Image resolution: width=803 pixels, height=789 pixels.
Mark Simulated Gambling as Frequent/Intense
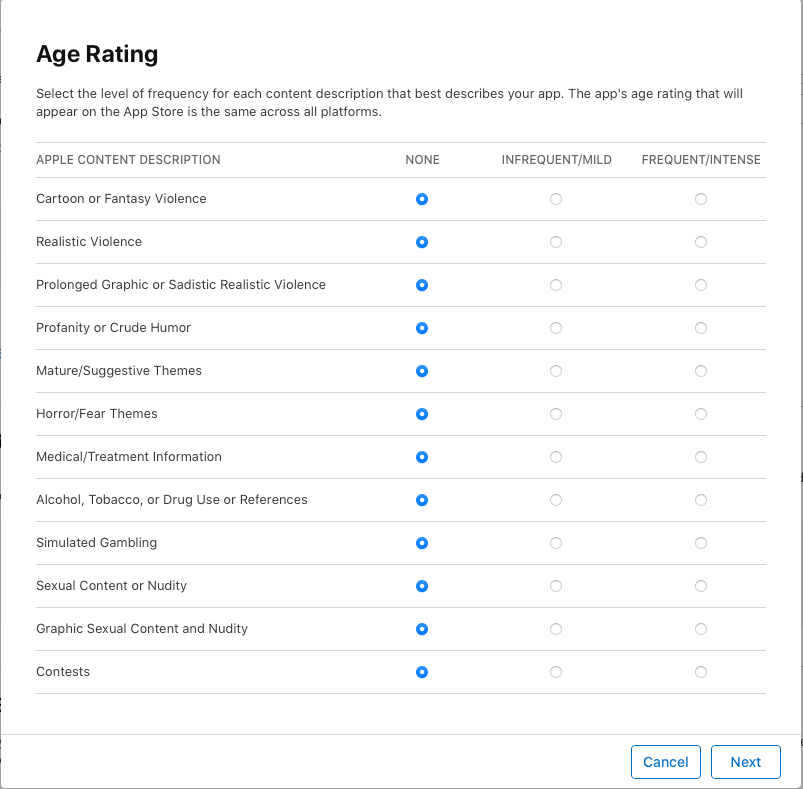coord(701,543)
